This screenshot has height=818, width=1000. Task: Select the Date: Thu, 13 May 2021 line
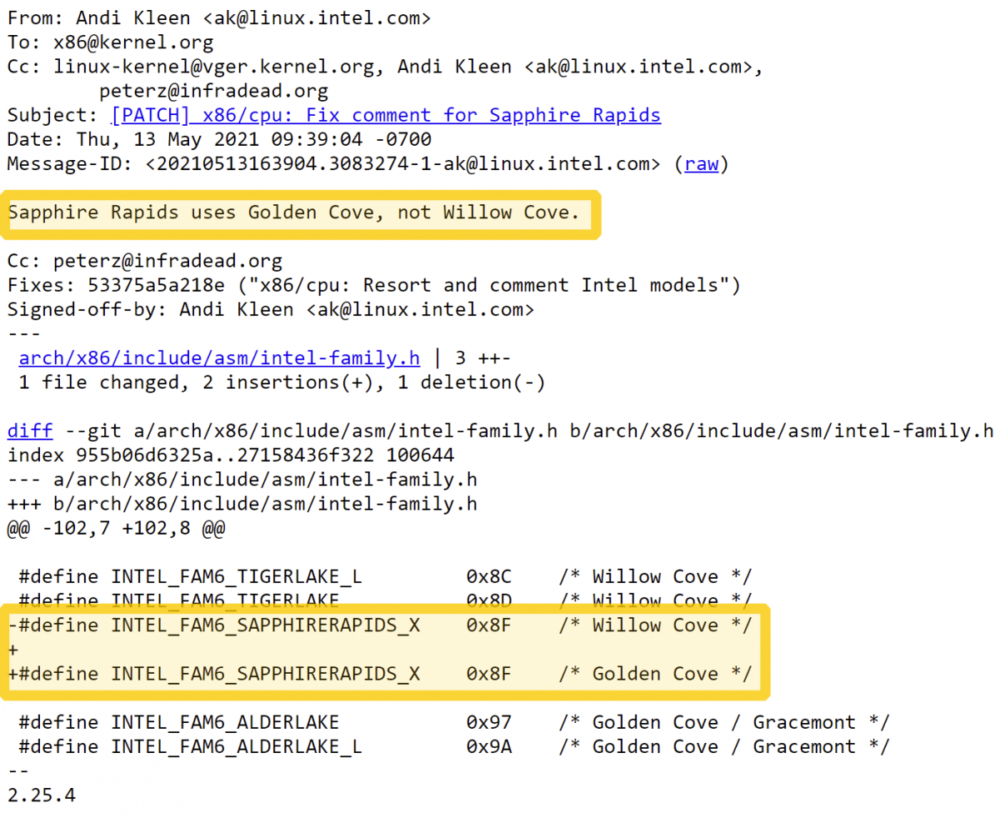(219, 140)
